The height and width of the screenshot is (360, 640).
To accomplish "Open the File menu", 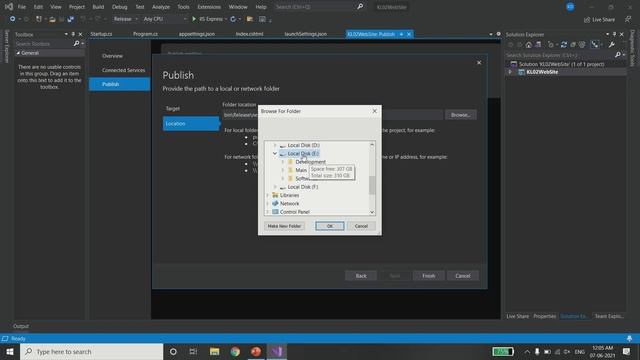I will tap(22, 7).
